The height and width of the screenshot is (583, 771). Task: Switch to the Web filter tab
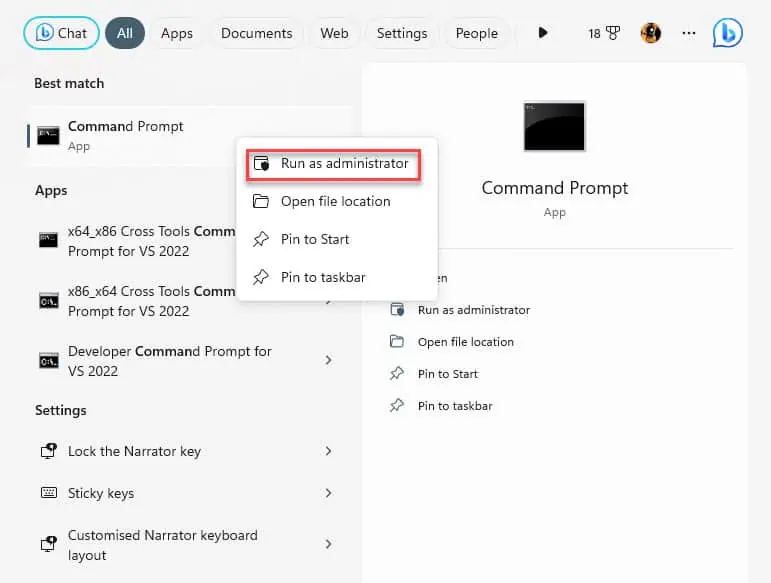pos(334,33)
